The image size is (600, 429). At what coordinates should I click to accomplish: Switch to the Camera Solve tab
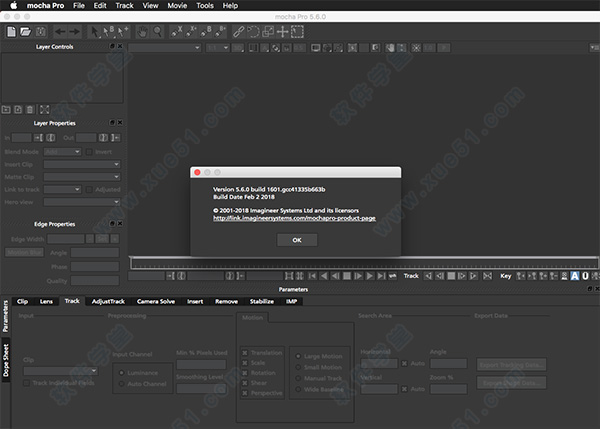click(156, 302)
